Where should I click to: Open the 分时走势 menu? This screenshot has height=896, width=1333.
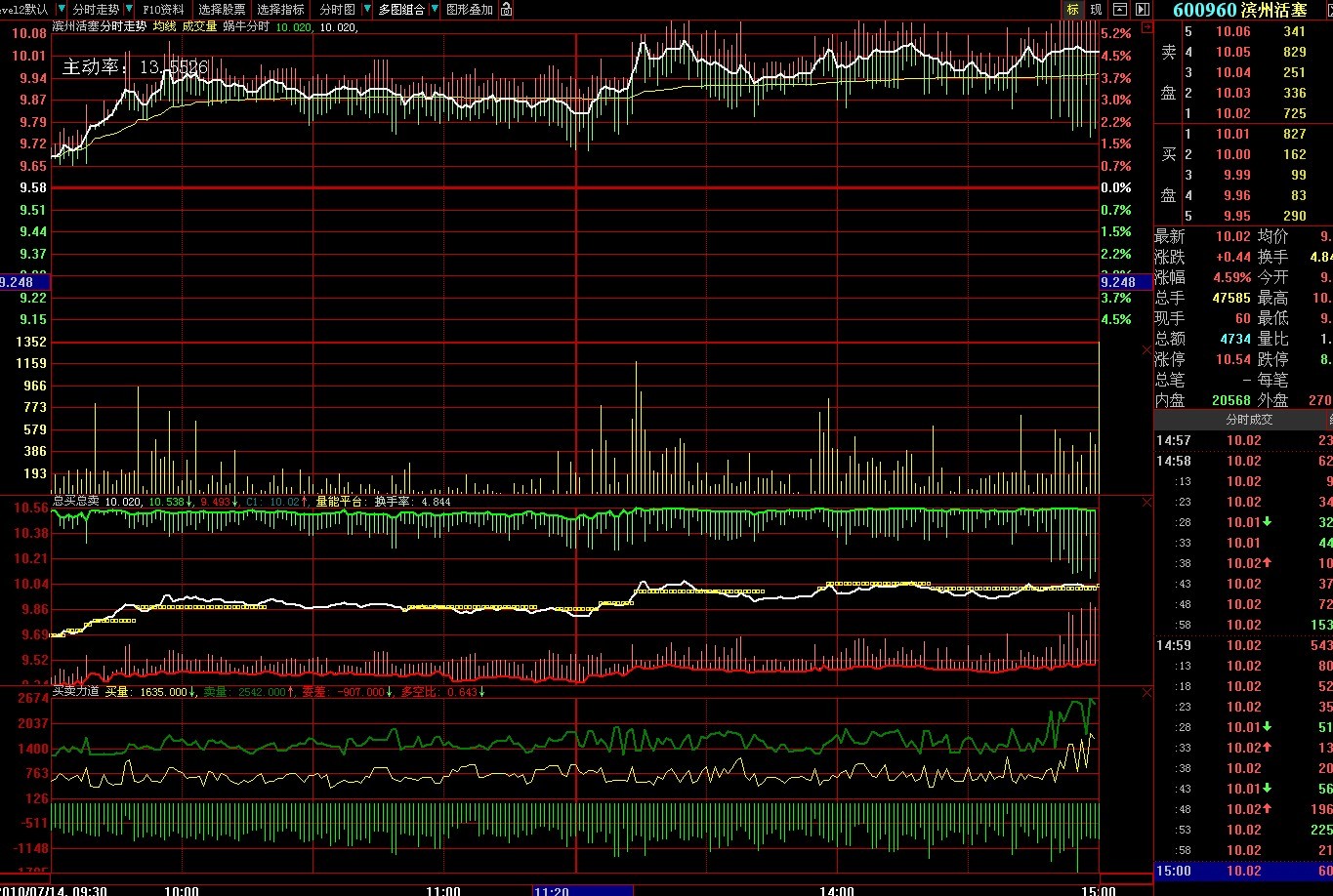[96, 10]
